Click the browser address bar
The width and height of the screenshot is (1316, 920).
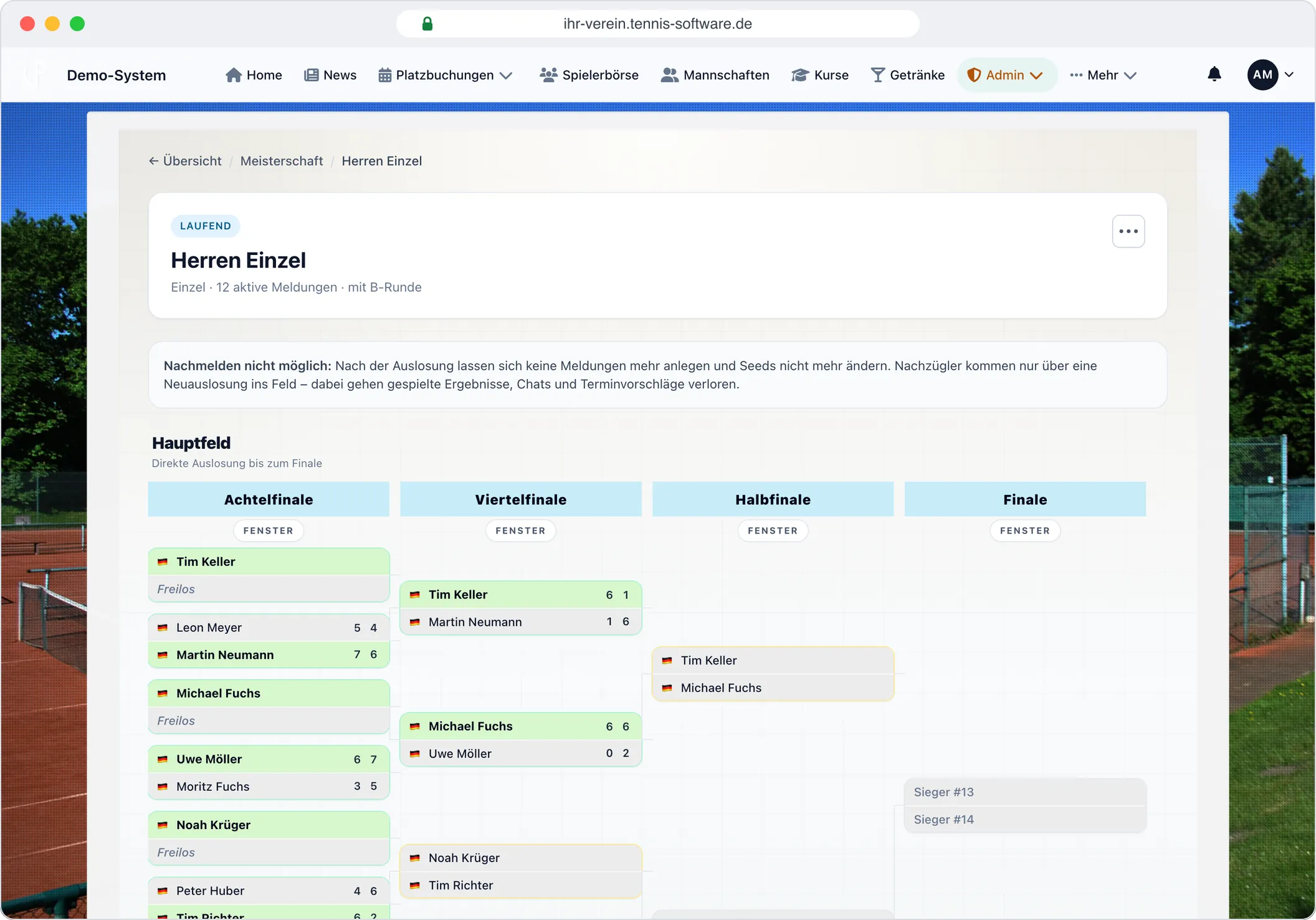tap(657, 24)
